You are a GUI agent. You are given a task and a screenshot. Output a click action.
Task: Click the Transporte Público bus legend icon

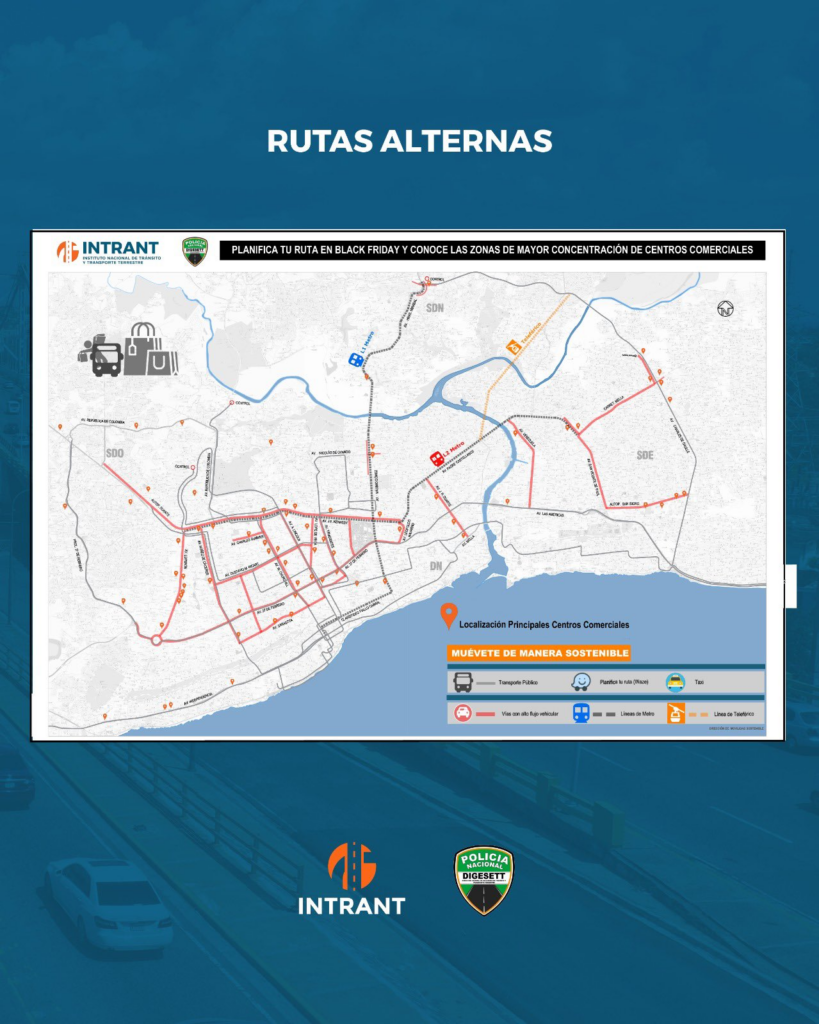point(463,683)
